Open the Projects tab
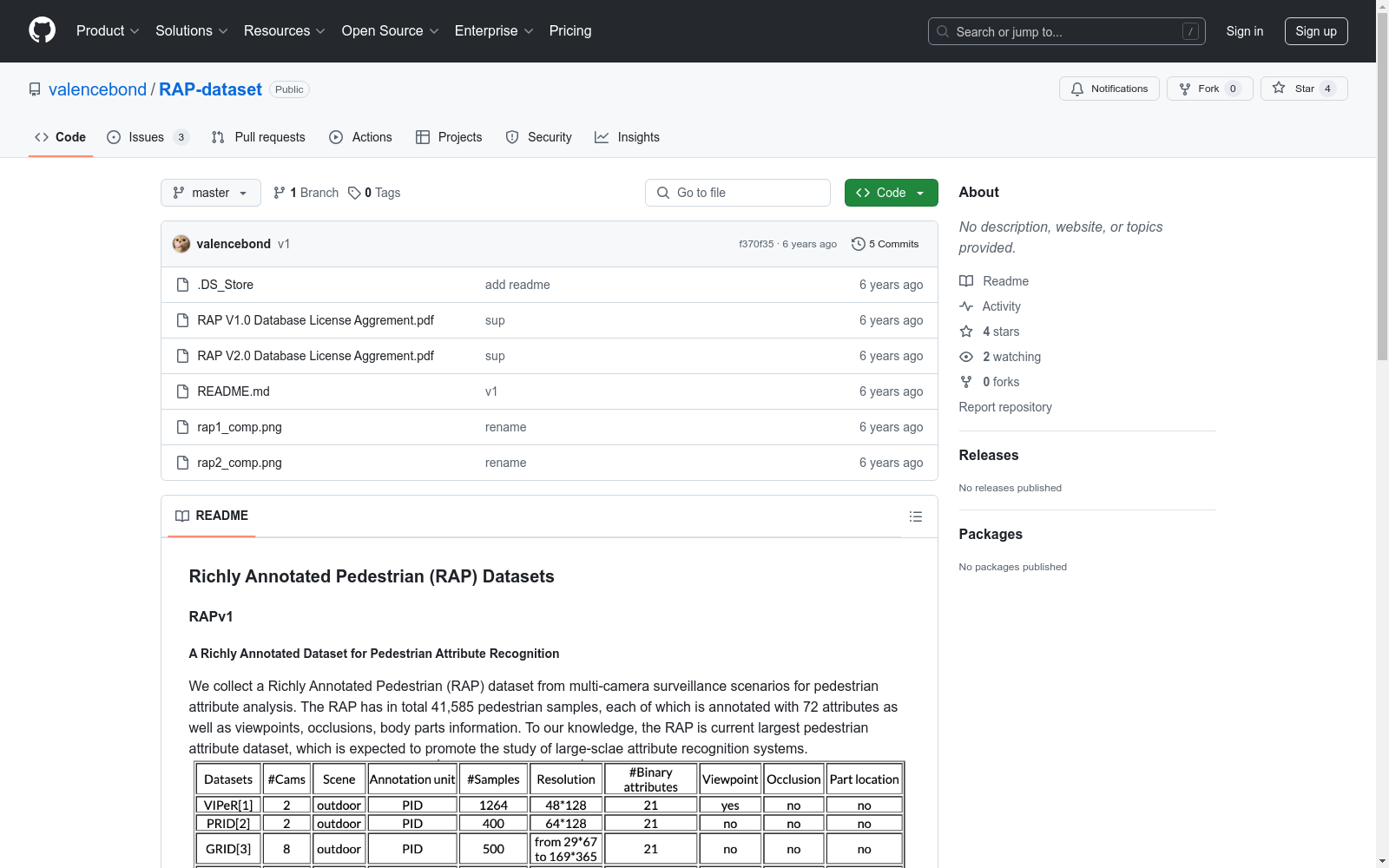The width and height of the screenshot is (1389, 868). pos(449,137)
